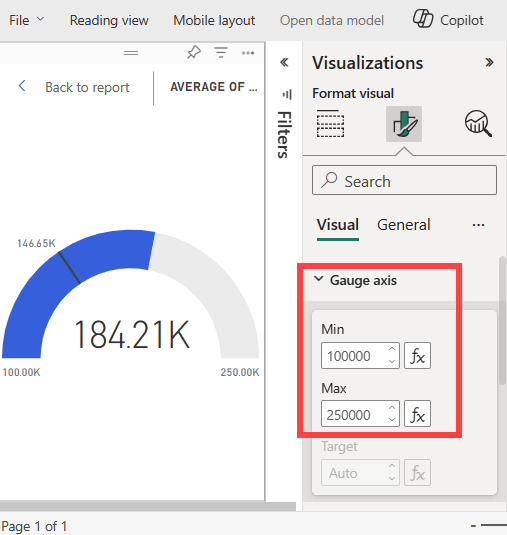Viewport: 507px width, 535px height.
Task: Open the visual's filter icon
Action: pyautogui.click(x=221, y=53)
